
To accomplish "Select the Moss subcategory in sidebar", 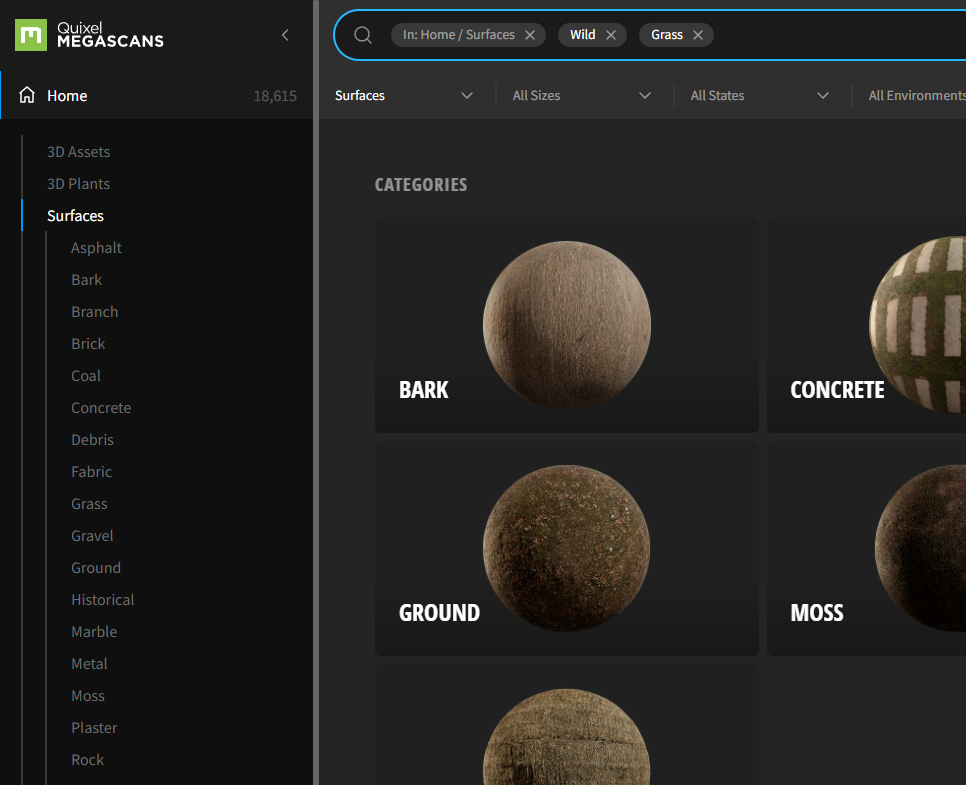I will pos(87,696).
